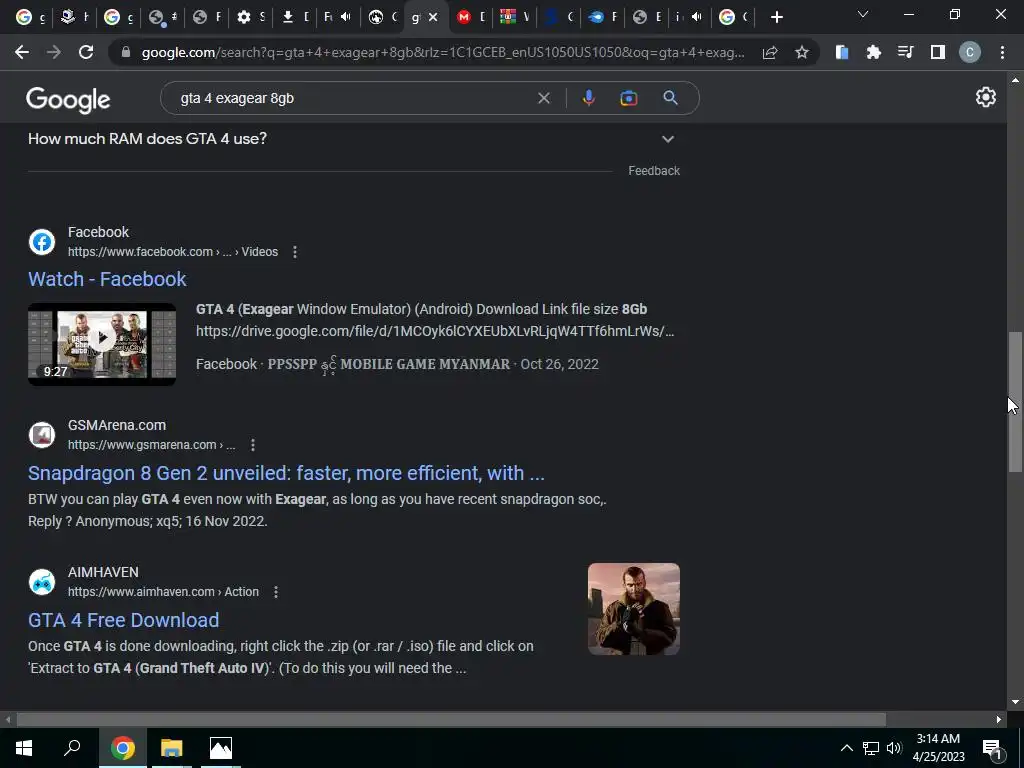Switch to the Settings gear tab
The image size is (1024, 768).
click(x=249, y=17)
